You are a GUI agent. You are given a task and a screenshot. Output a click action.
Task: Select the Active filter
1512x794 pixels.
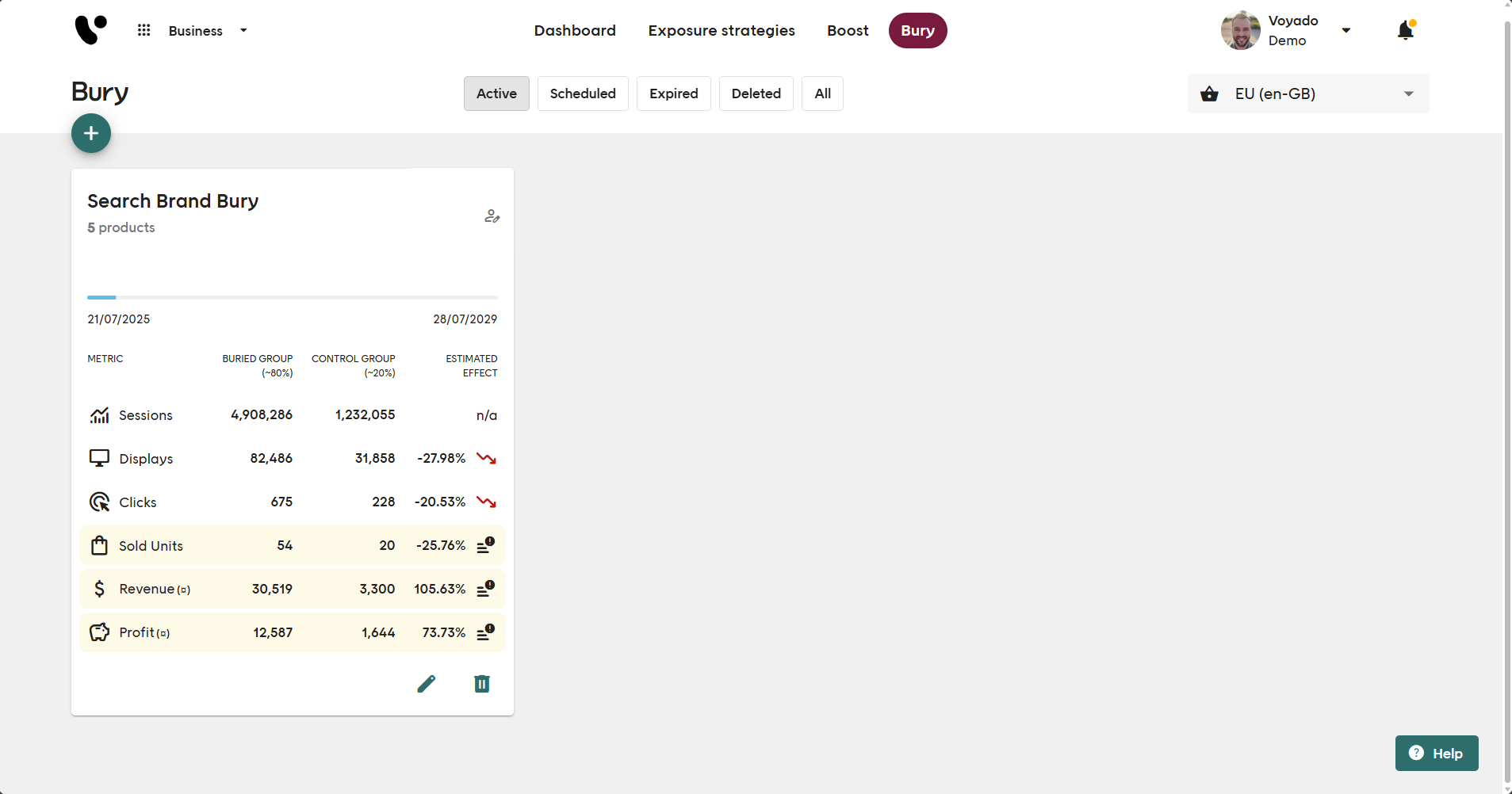[496, 94]
